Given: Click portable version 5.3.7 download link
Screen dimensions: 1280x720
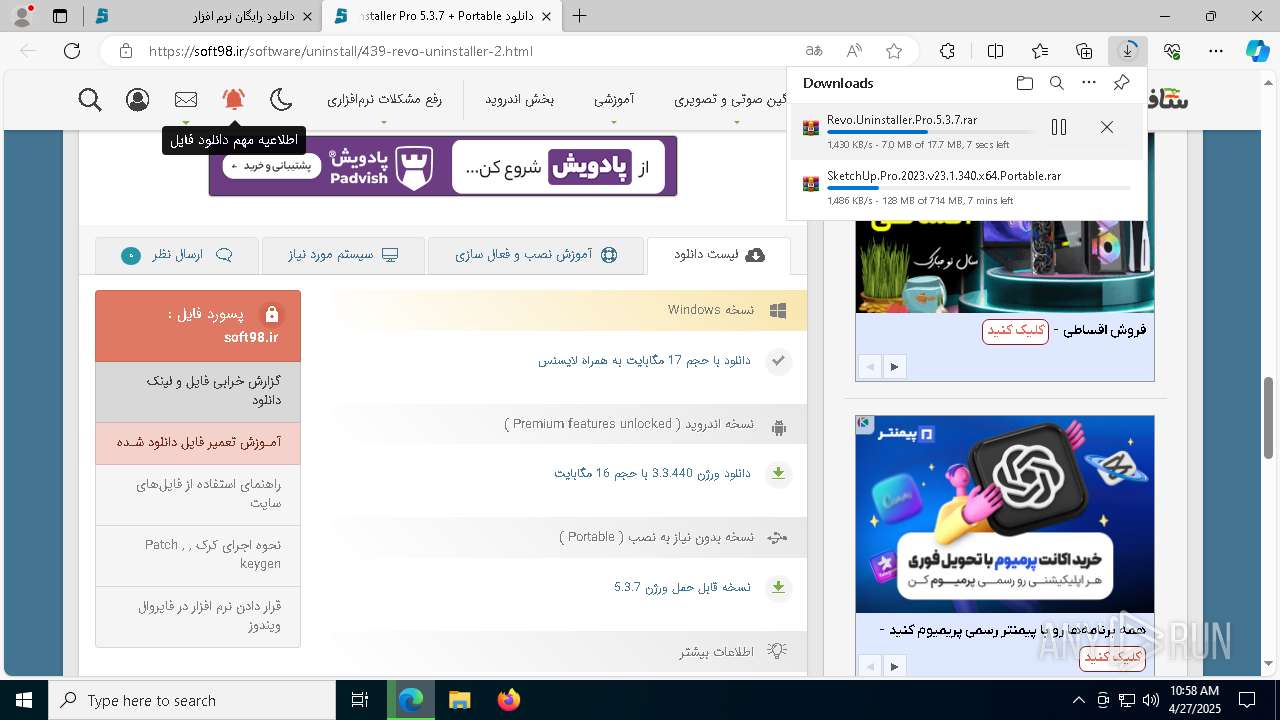Looking at the screenshot, I should tap(682, 587).
